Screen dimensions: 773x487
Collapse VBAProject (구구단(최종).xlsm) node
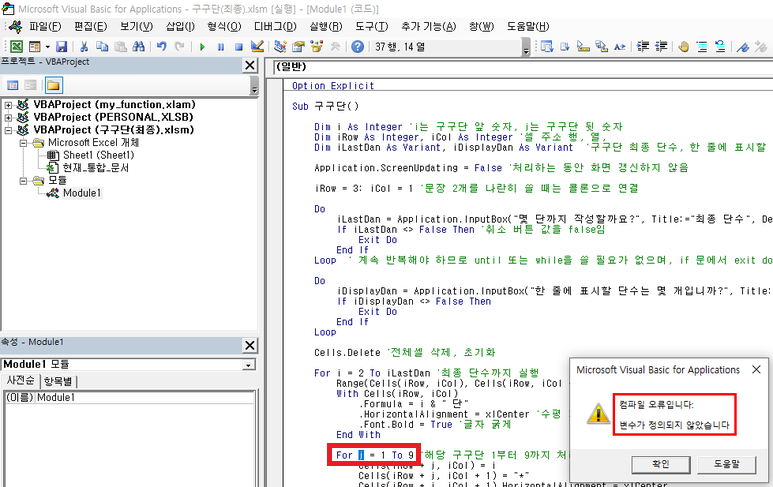pos(8,130)
